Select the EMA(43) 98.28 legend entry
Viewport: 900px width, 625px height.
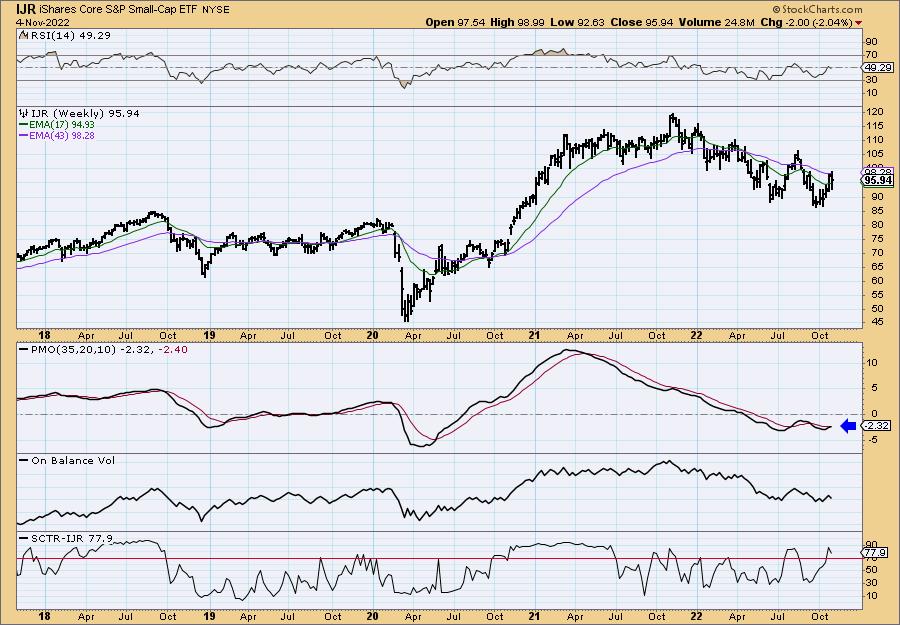click(x=57, y=135)
